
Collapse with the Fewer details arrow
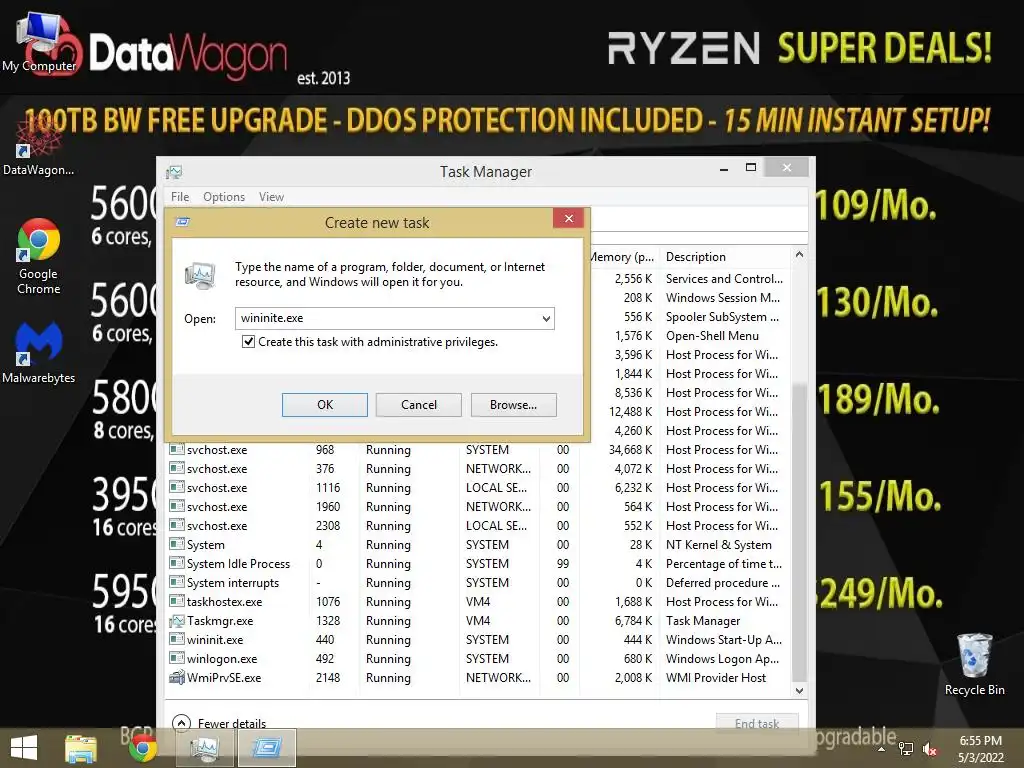click(181, 722)
